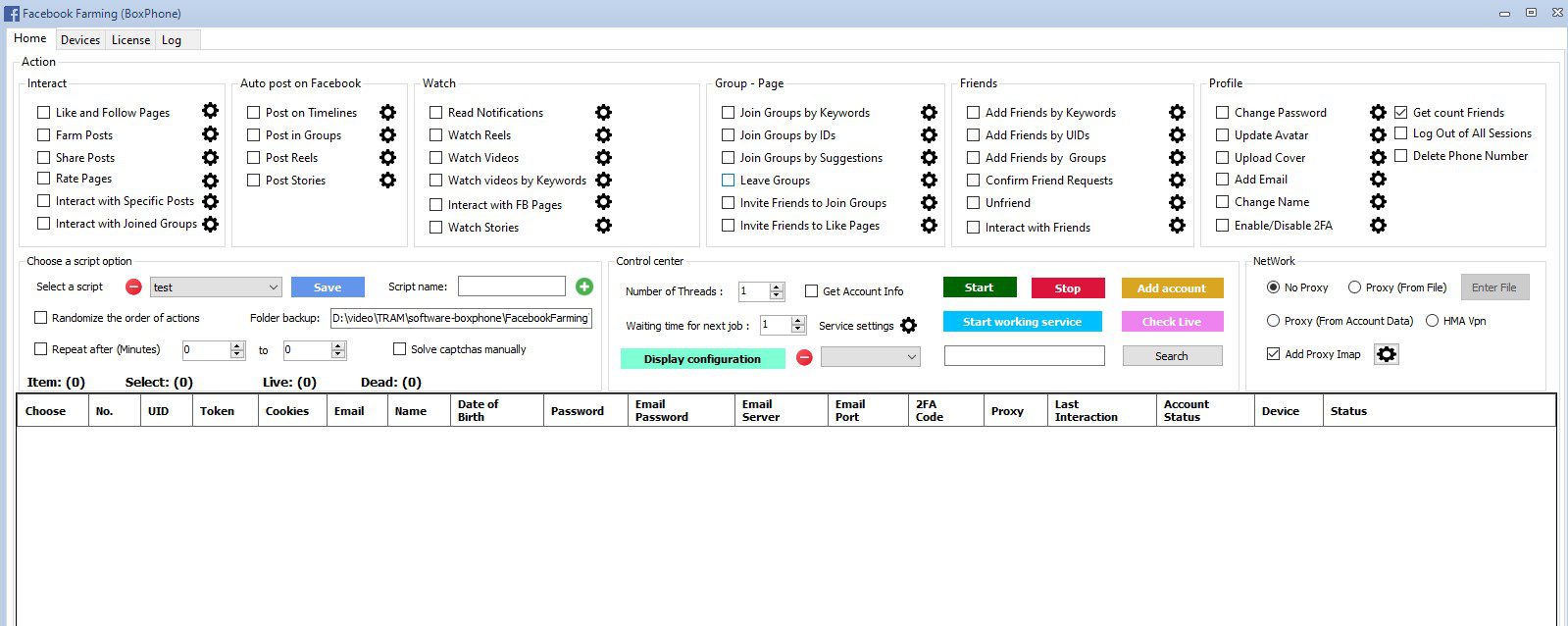This screenshot has width=1568, height=626.
Task: Tick the Watch Videos checkbox
Action: (x=435, y=158)
